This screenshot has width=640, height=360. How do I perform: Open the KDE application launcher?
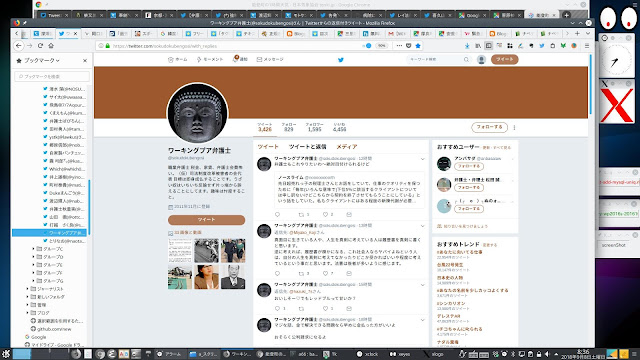[5, 354]
